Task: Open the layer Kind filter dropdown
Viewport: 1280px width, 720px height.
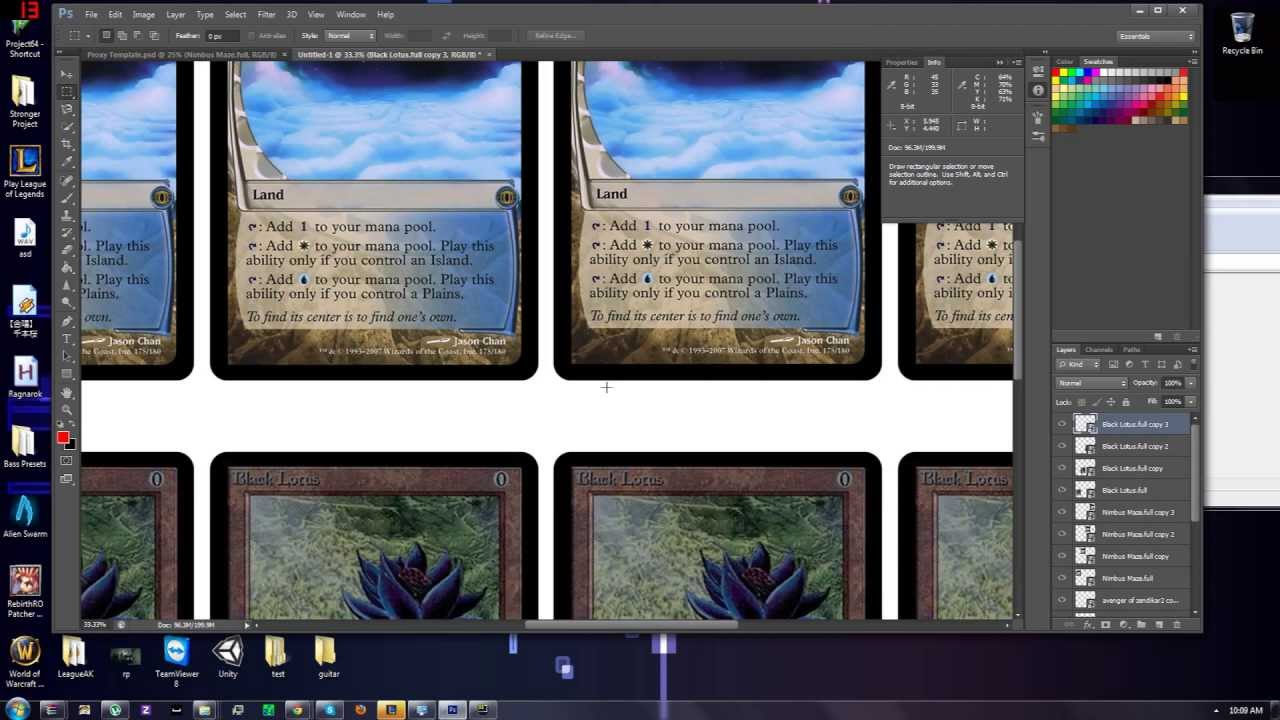Action: 1080,365
